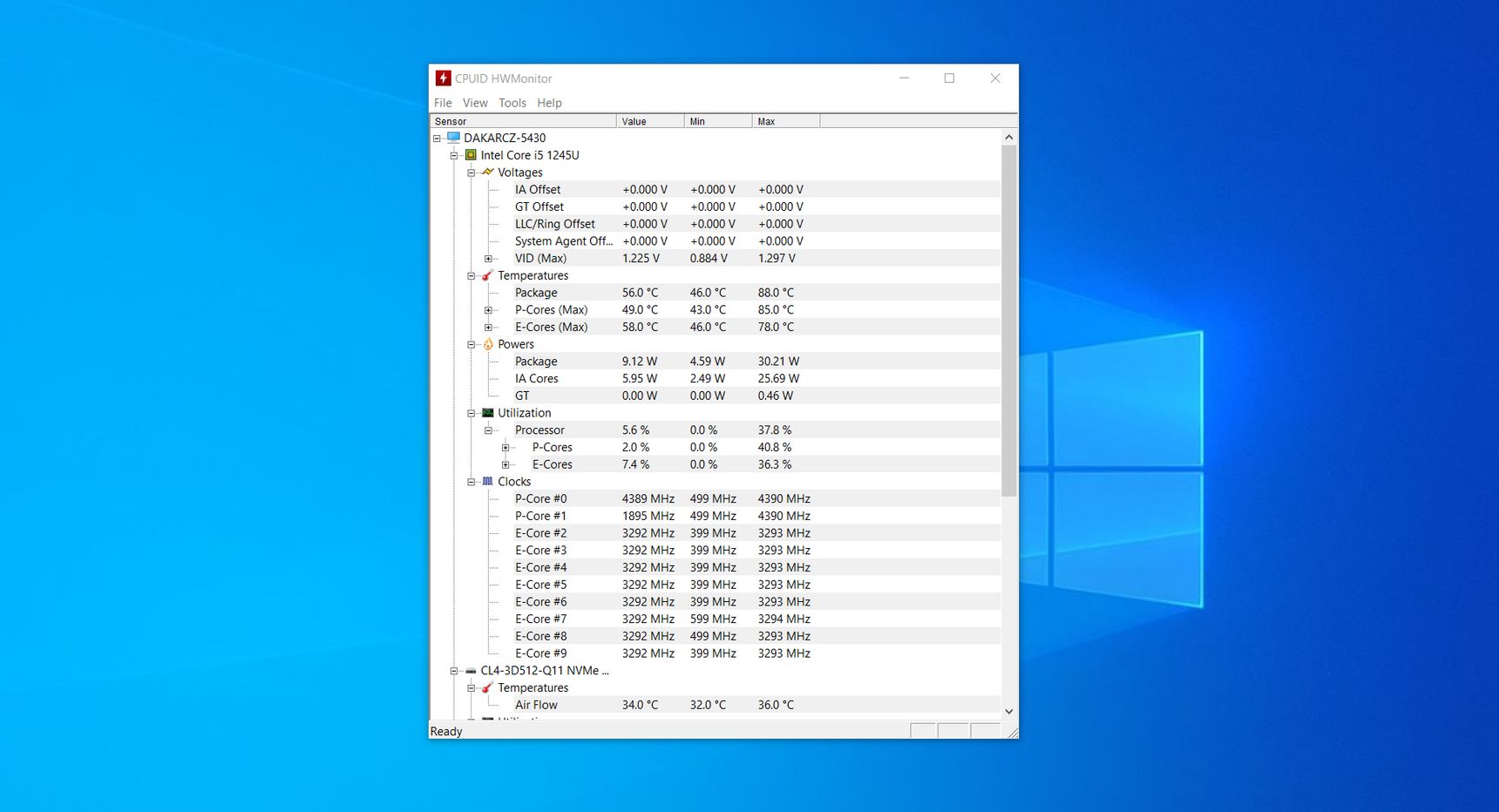Collapse the Intel Core i5 1245U node
Viewport: 1499px width, 812px height.
coord(454,156)
